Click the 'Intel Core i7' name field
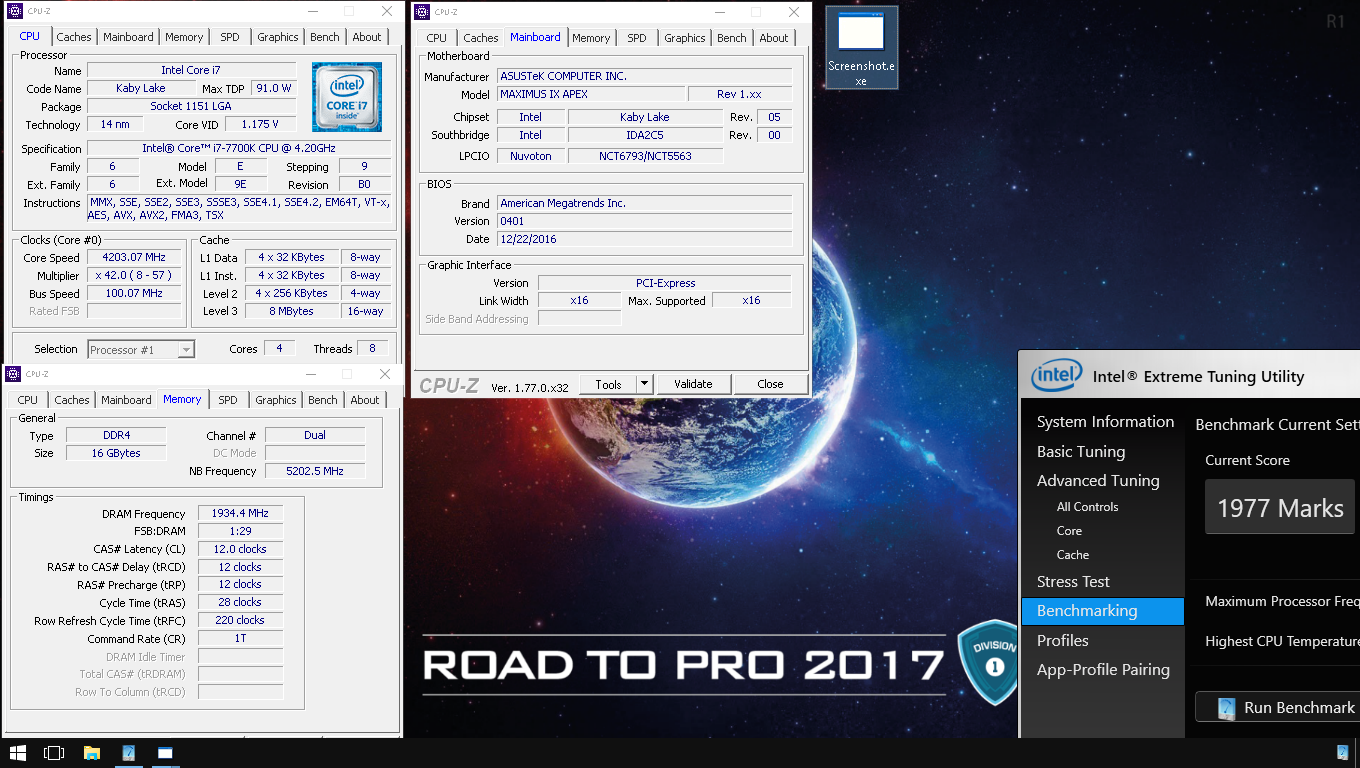This screenshot has width=1360, height=768. [x=192, y=71]
